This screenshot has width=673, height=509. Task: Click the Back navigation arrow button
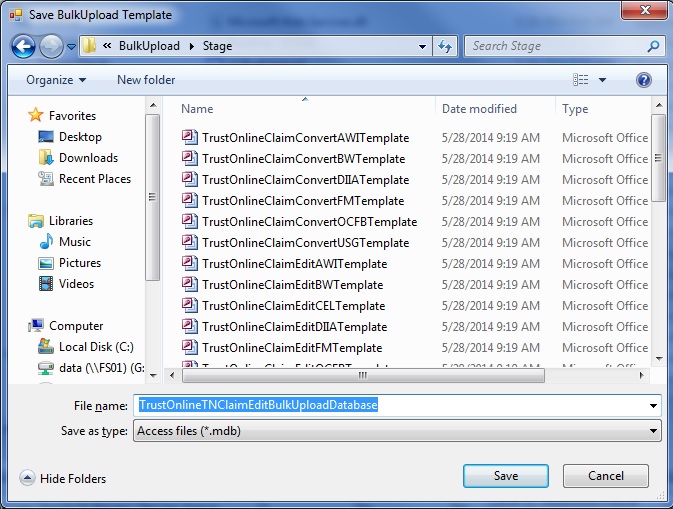(x=24, y=46)
